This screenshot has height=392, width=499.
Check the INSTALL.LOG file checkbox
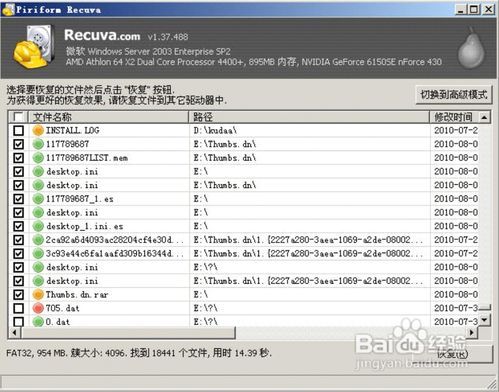(x=19, y=130)
